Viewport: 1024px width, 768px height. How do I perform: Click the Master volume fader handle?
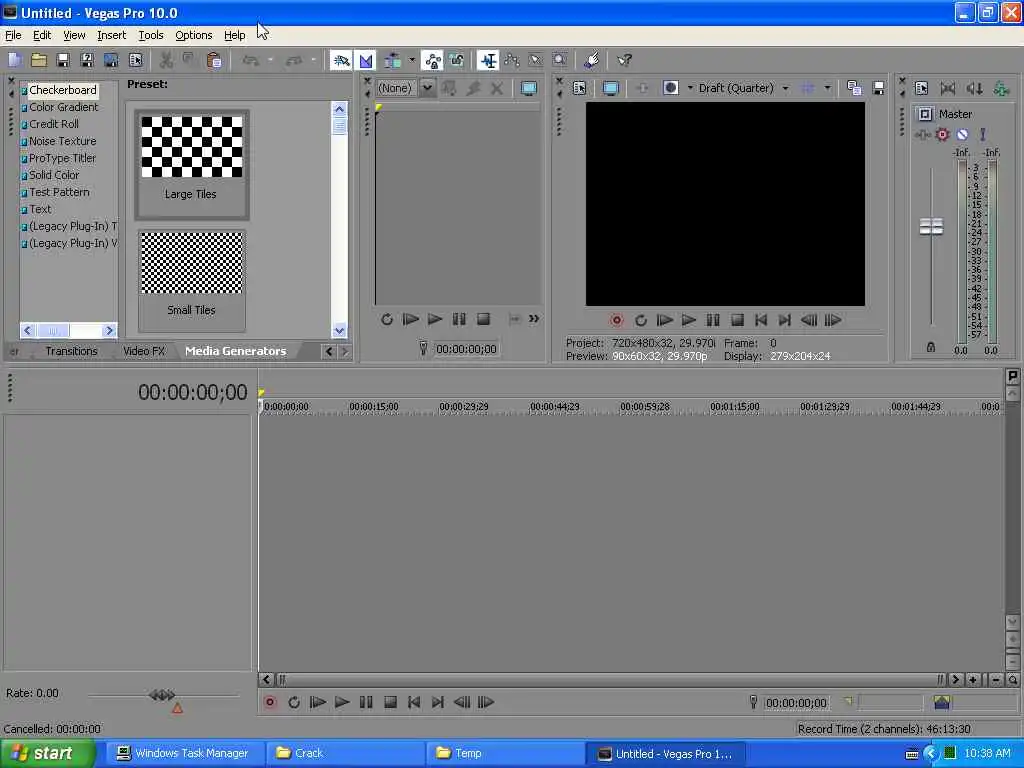931,227
